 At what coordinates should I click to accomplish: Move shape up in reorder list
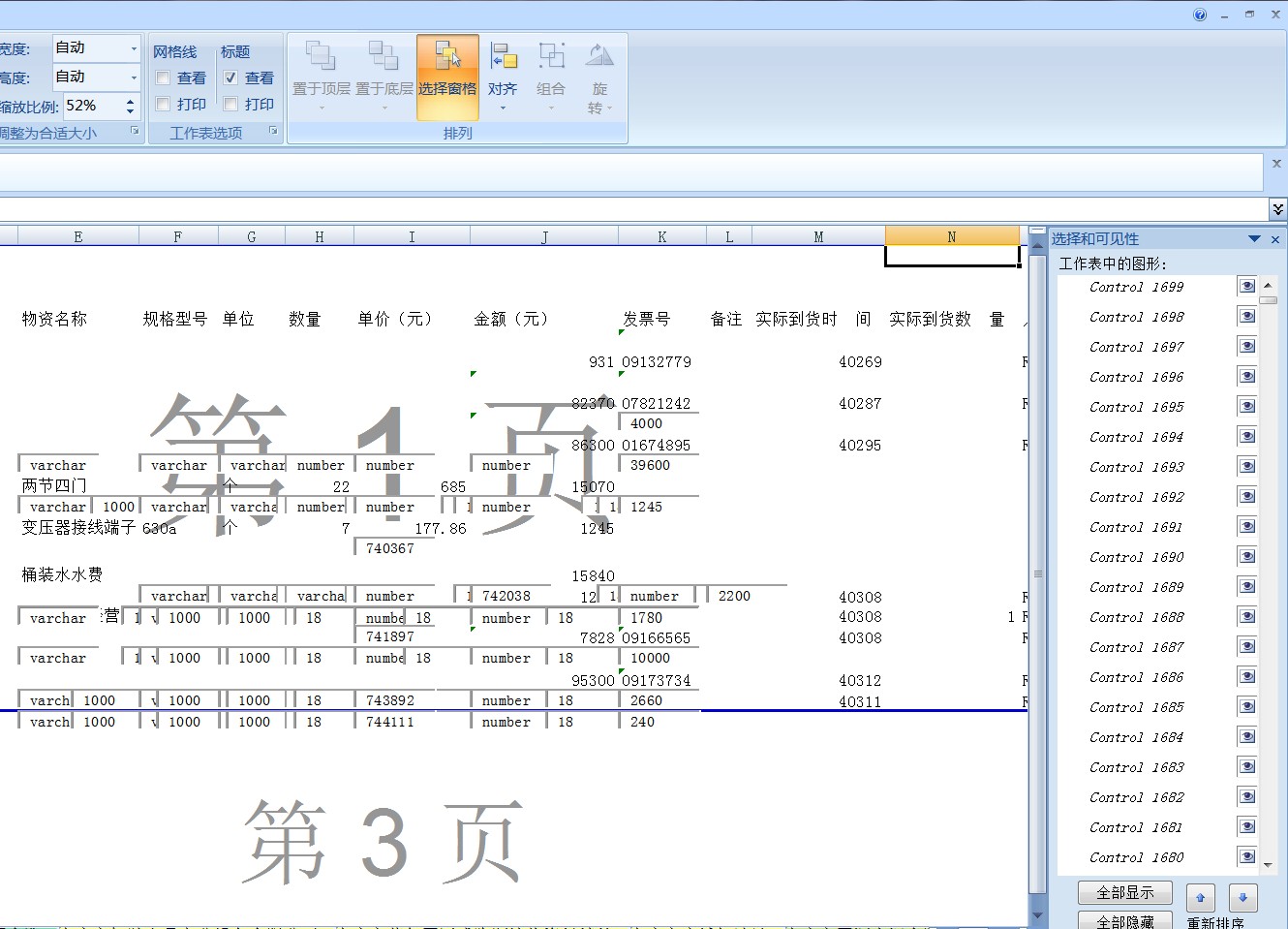point(1200,897)
